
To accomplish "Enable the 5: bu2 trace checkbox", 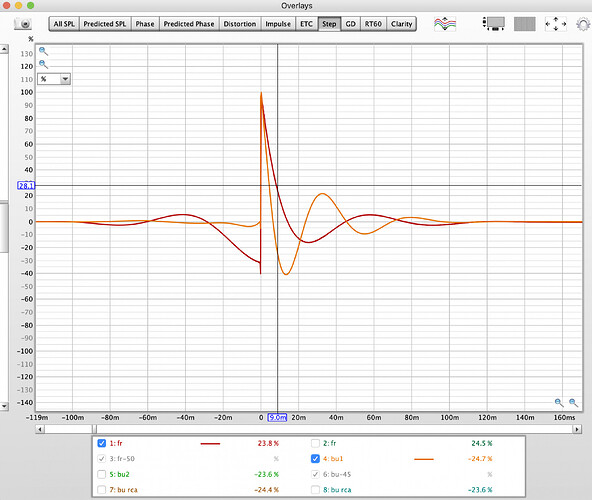I will pos(102,474).
